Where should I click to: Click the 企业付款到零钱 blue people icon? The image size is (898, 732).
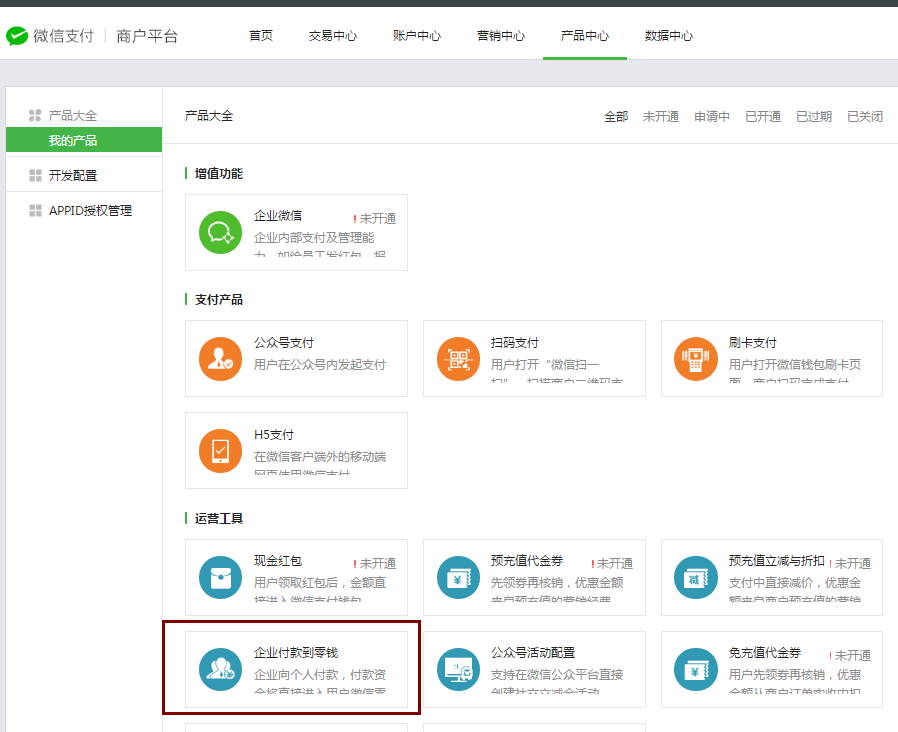tap(220, 670)
